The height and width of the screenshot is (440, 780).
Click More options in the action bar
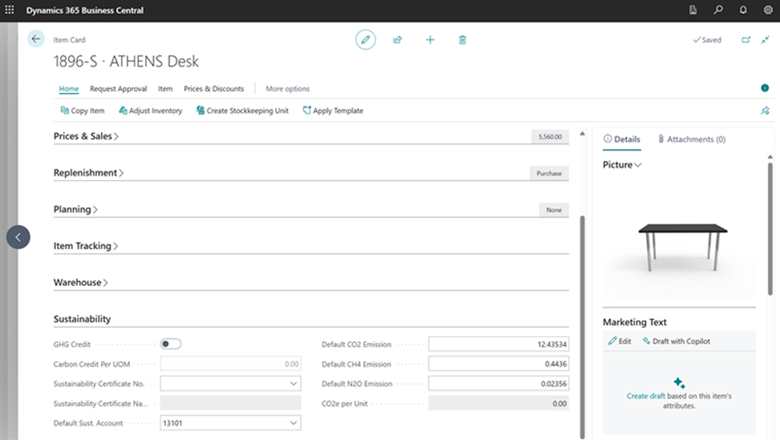click(x=288, y=88)
